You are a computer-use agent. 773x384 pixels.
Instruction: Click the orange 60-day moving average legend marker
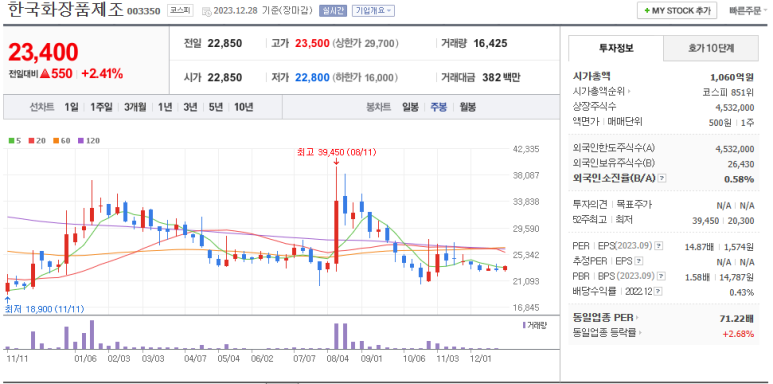coord(56,141)
